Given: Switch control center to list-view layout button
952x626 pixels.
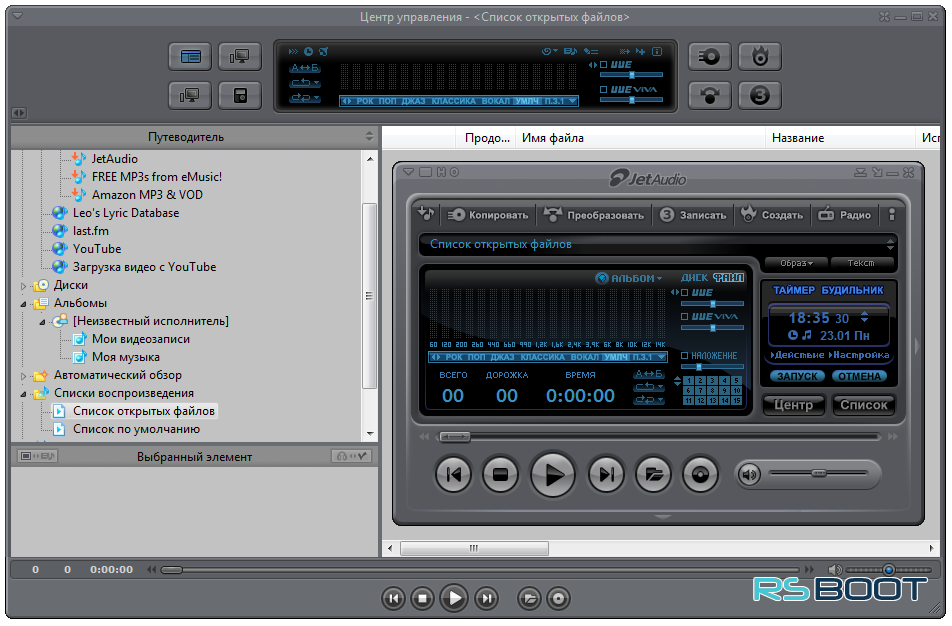Looking at the screenshot, I should pos(190,57).
